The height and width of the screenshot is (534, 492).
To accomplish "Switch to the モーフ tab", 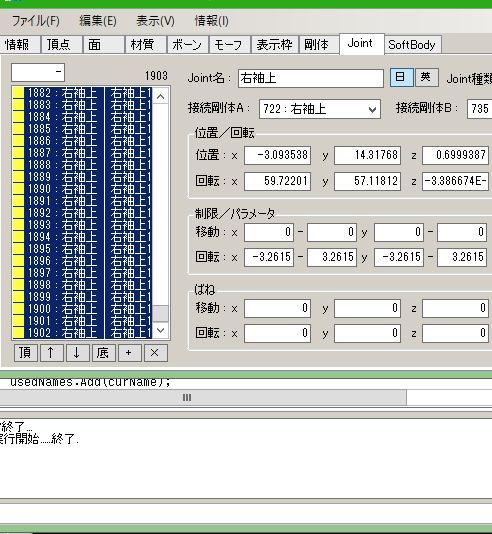I will (229, 44).
